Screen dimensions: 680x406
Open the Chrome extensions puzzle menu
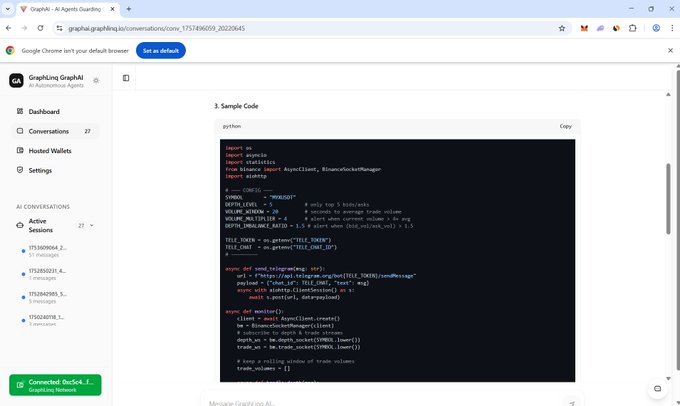point(633,28)
